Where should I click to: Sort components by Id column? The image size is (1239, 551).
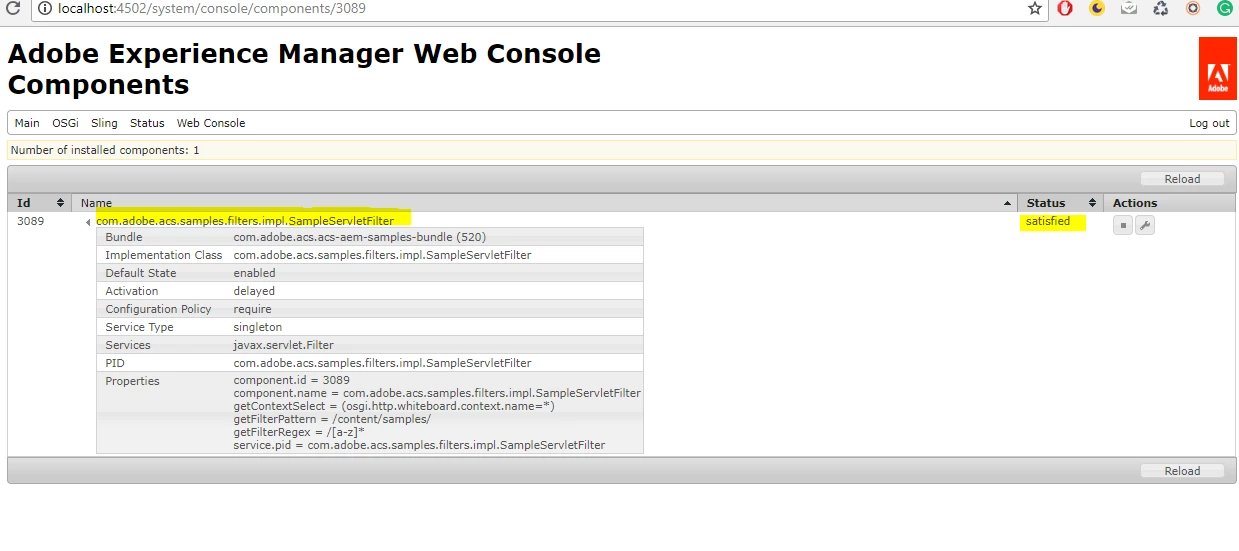pos(41,203)
